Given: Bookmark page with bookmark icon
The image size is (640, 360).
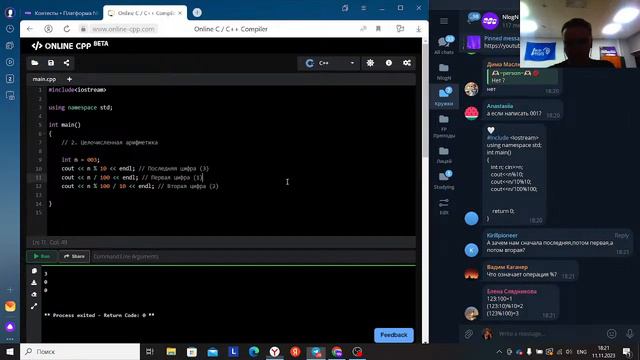Looking at the screenshot, I should pos(378,29).
